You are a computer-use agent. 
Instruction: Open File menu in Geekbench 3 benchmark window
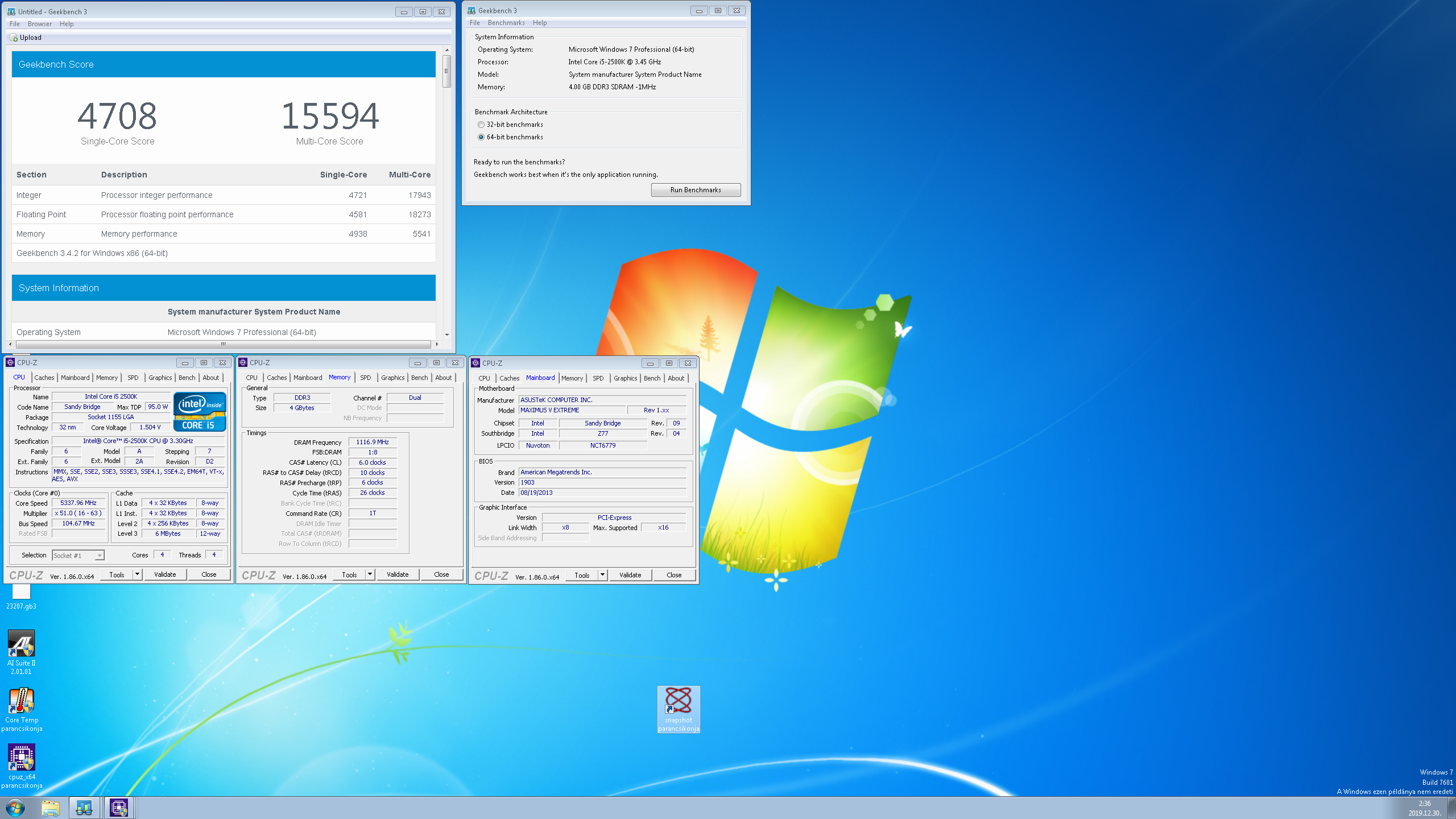point(475,23)
